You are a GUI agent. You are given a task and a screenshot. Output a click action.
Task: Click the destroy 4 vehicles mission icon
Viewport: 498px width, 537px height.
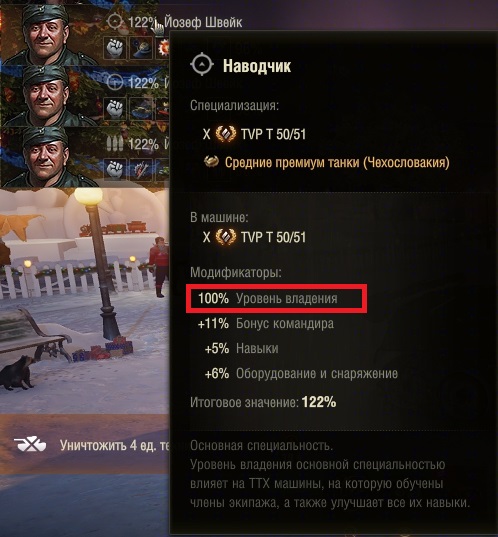tap(30, 445)
